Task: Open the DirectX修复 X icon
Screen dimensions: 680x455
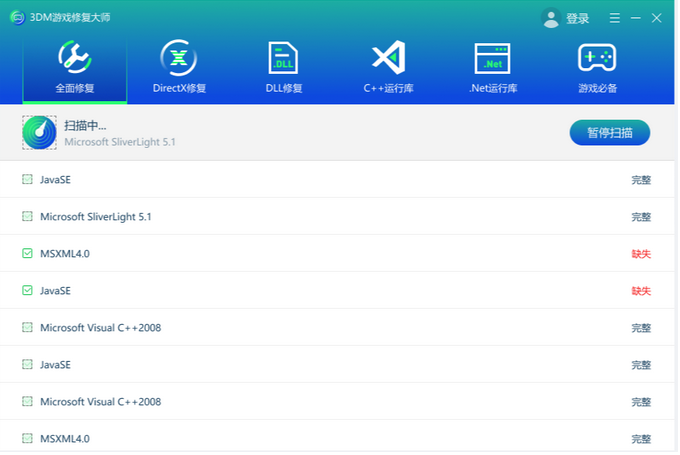Action: tap(179, 58)
